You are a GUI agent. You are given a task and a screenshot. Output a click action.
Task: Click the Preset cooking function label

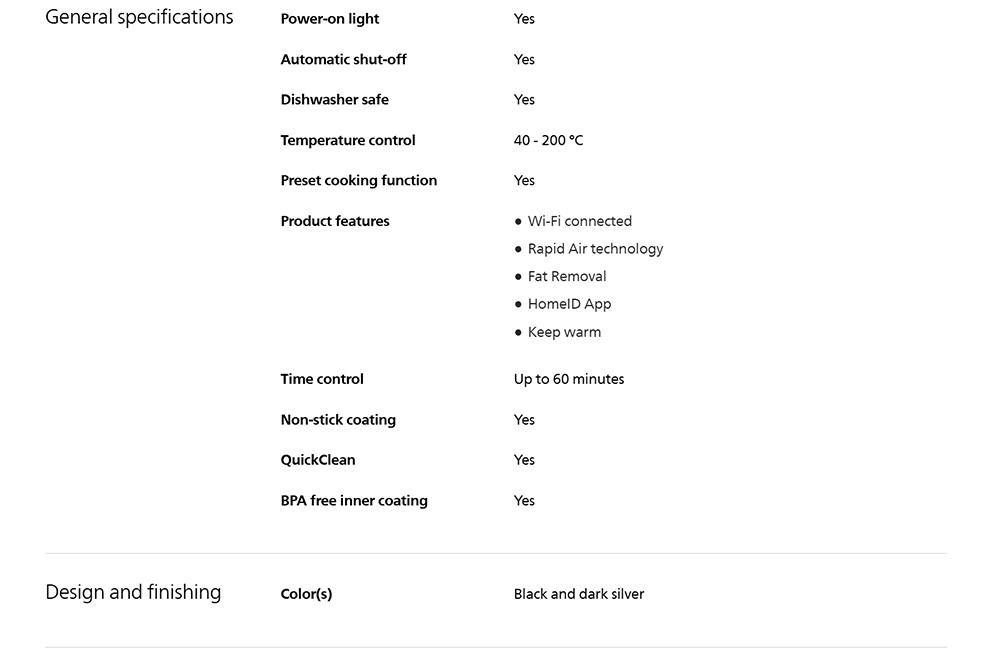pos(358,180)
